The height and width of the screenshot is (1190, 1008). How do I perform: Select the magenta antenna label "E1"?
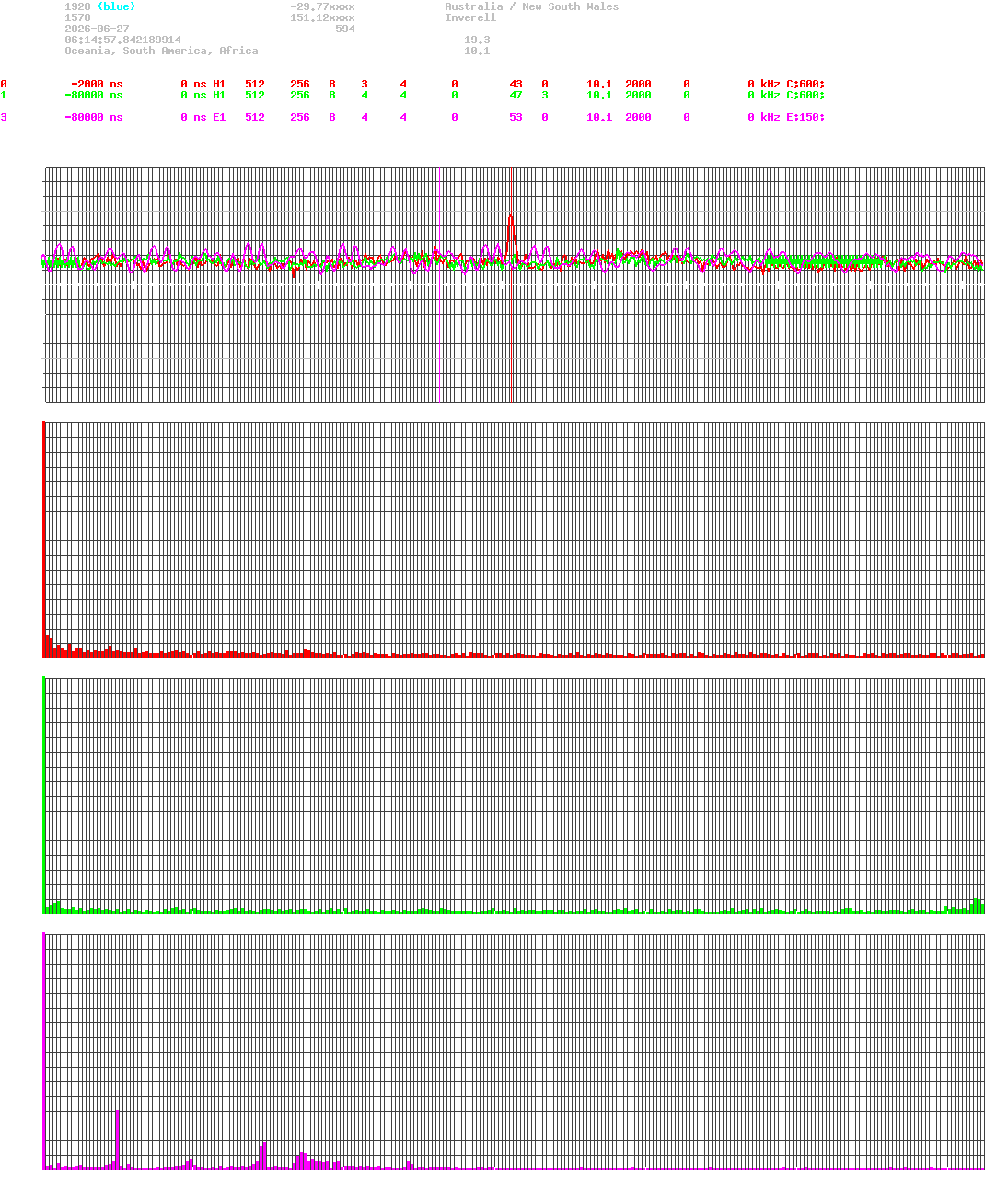[x=219, y=117]
